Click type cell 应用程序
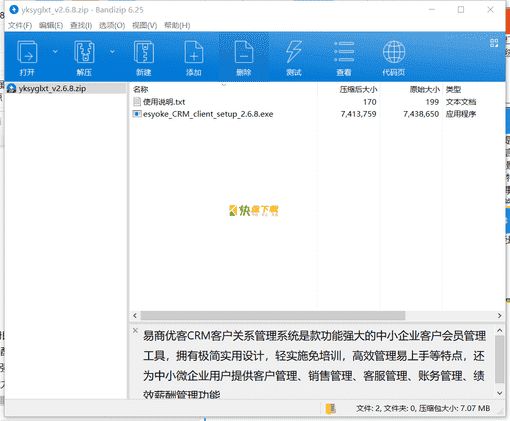This screenshot has width=510, height=421. (461, 114)
